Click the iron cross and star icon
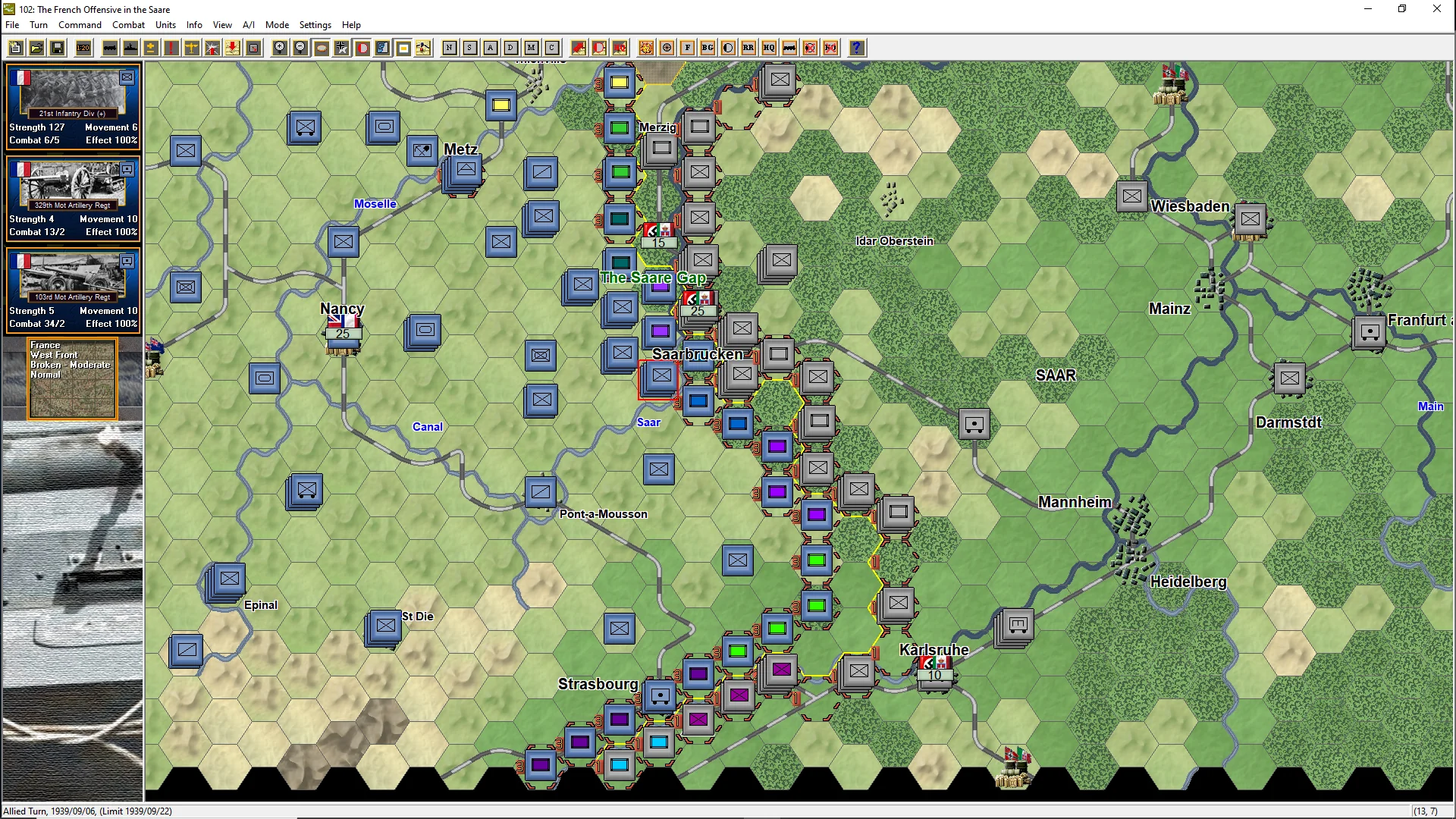 [342, 48]
